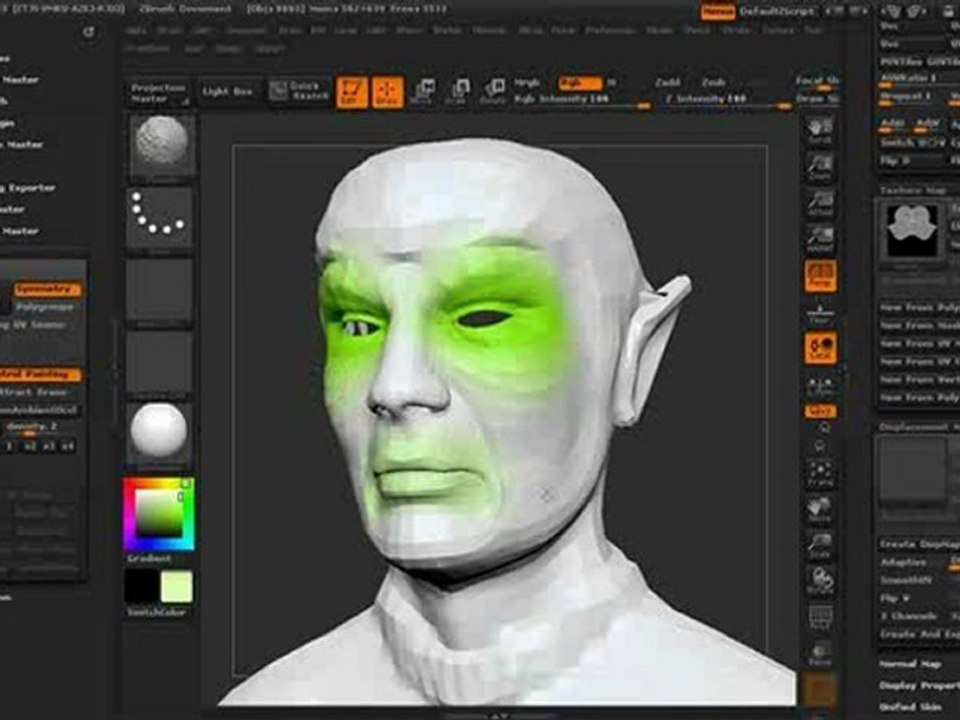Click the Frame mesh icon
960x720 pixels.
(820, 474)
